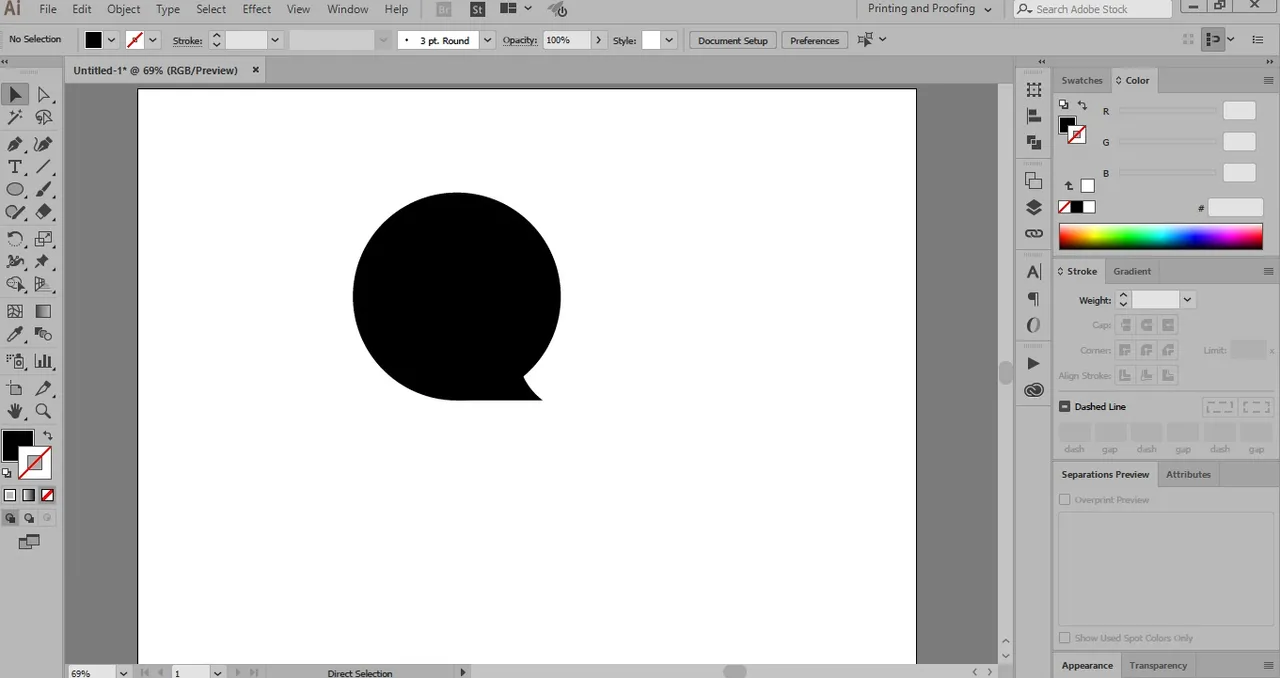Open the Style dropdown arrow
This screenshot has height=678, width=1280.
tap(669, 40)
